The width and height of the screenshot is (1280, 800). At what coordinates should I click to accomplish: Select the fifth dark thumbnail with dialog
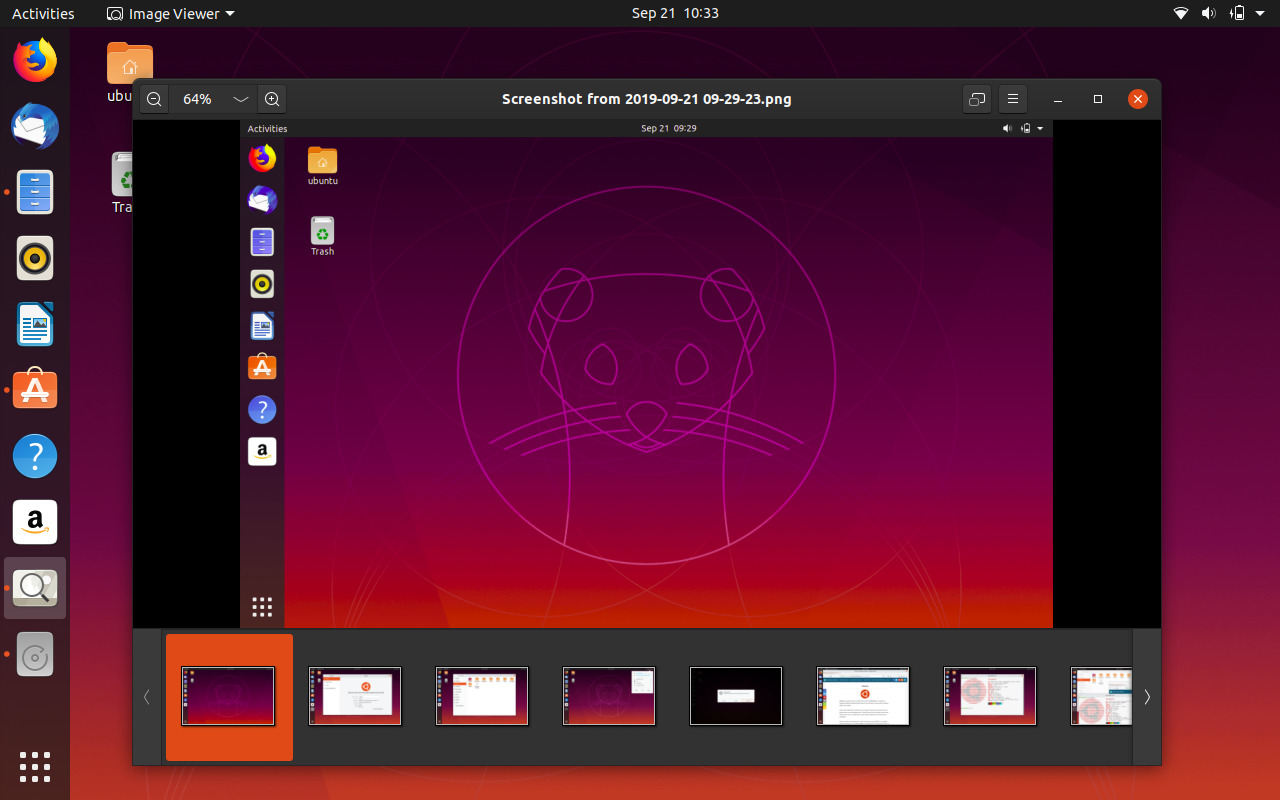(x=736, y=696)
